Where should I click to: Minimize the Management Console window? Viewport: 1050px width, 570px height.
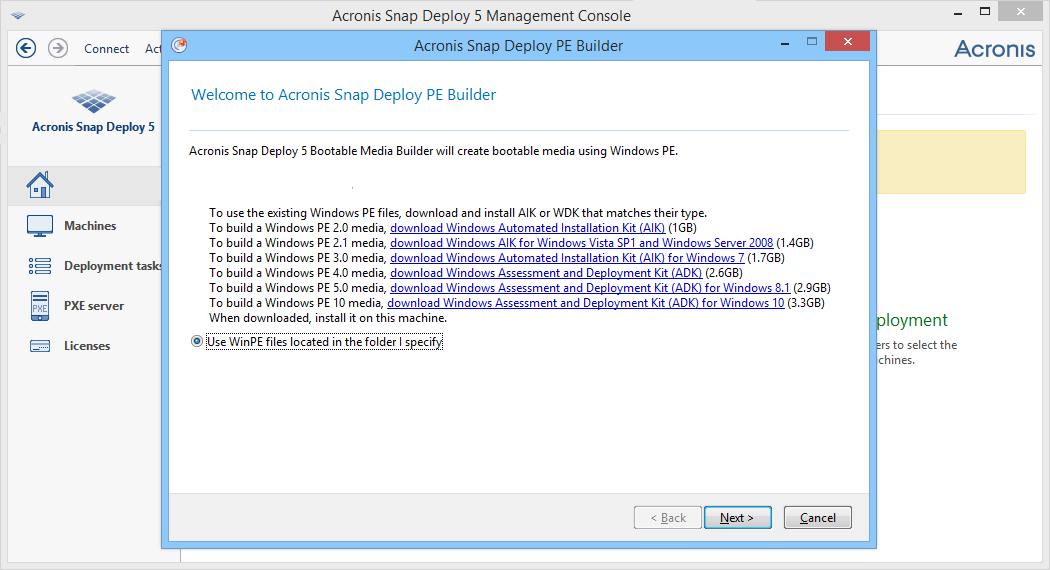(958, 12)
